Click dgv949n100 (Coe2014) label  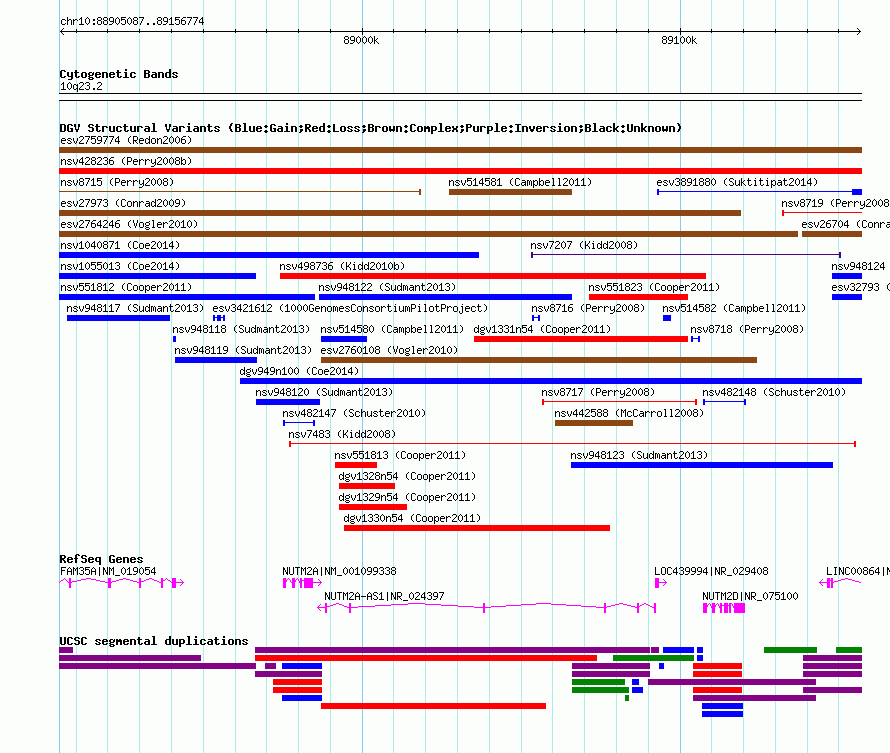coord(299,371)
